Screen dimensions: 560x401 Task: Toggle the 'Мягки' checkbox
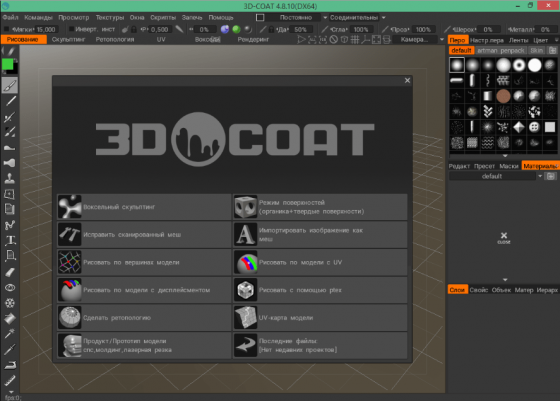[6, 29]
